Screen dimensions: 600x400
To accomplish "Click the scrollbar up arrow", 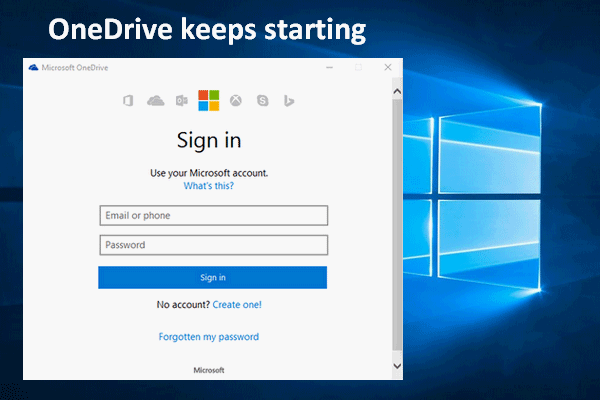I will coord(397,91).
